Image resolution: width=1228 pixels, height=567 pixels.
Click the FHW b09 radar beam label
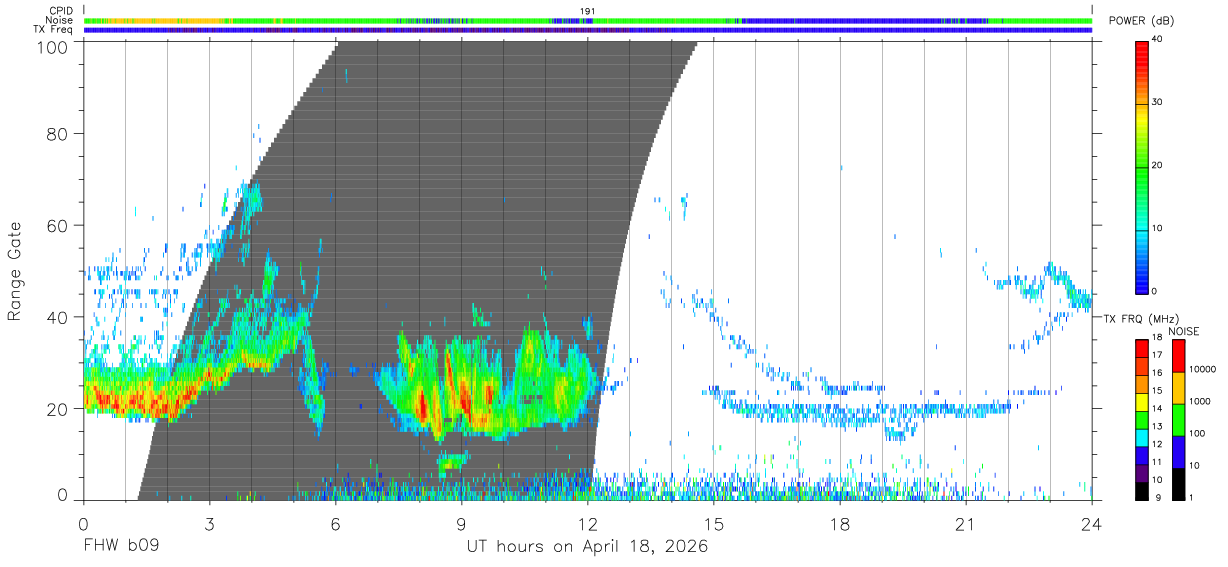tap(121, 547)
